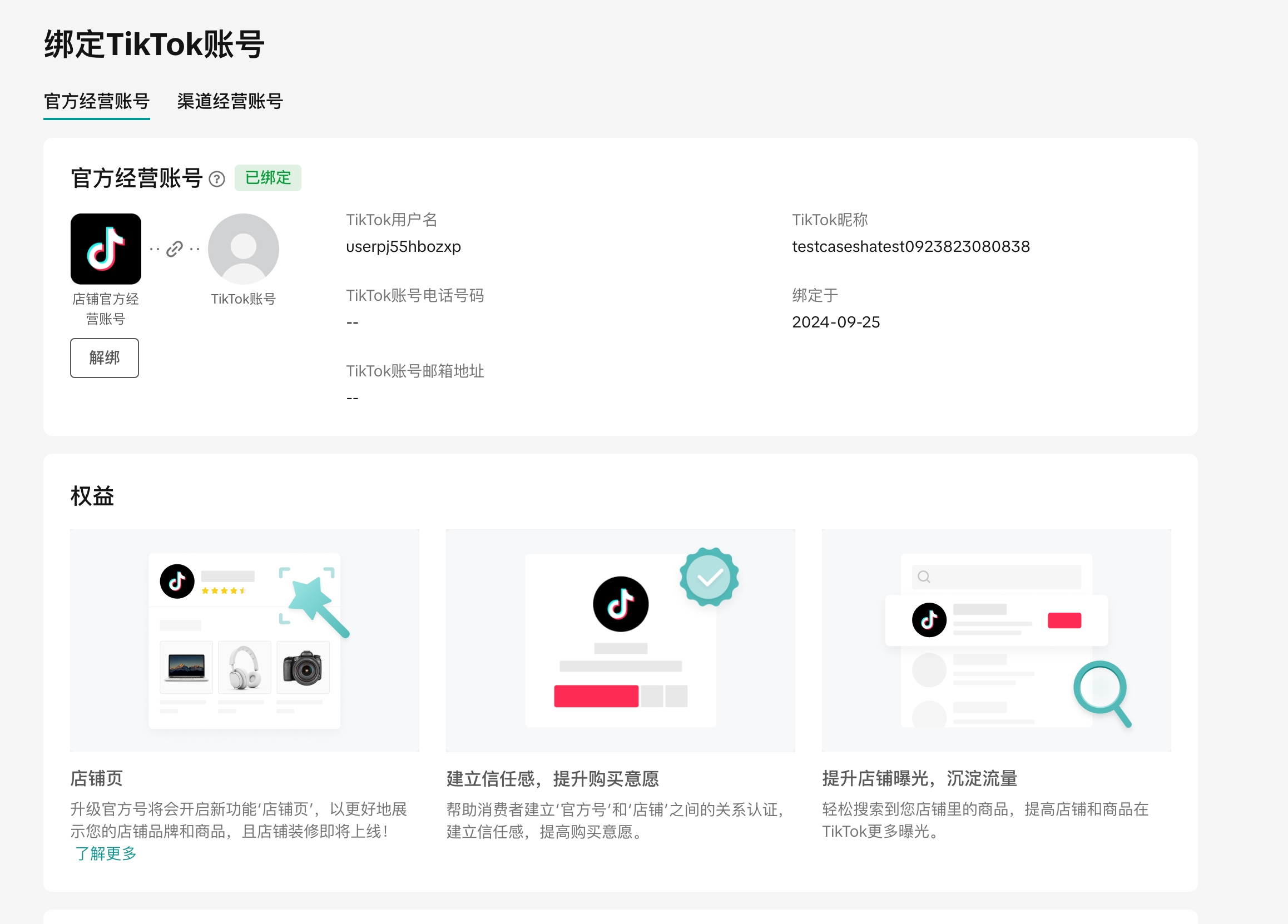
Task: Click the magic wand icon in 店铺页 illustration
Action: point(317,605)
